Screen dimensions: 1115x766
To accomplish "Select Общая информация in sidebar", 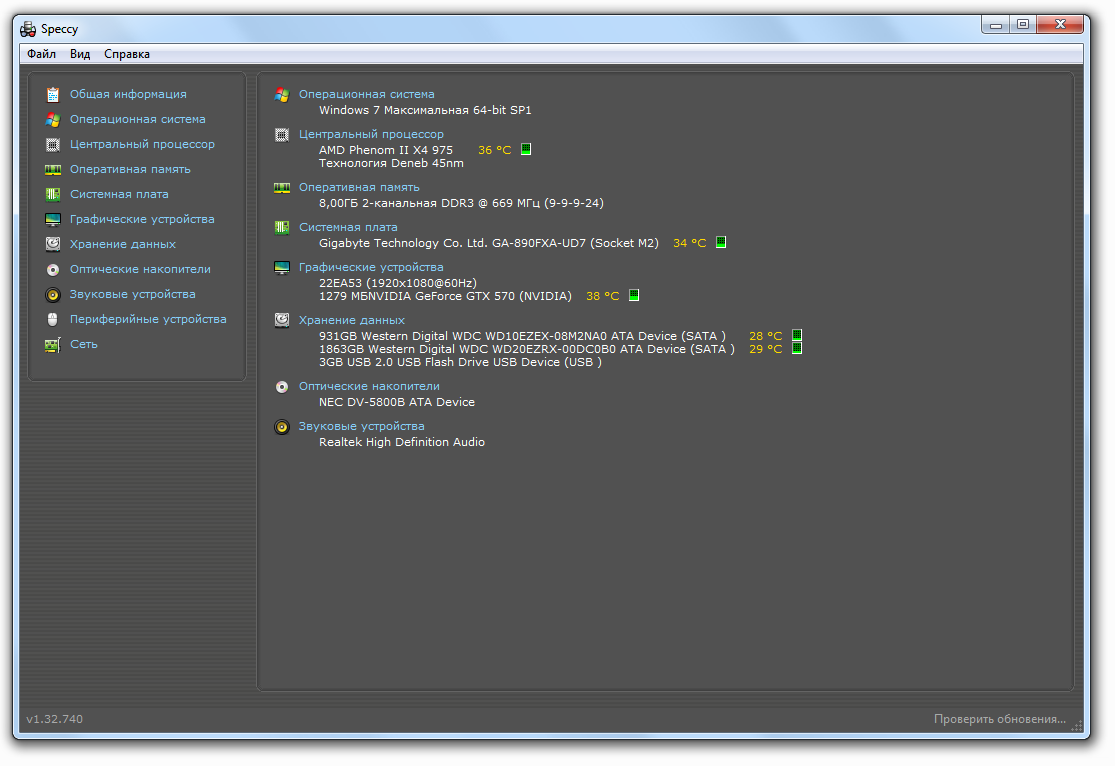I will coord(128,94).
